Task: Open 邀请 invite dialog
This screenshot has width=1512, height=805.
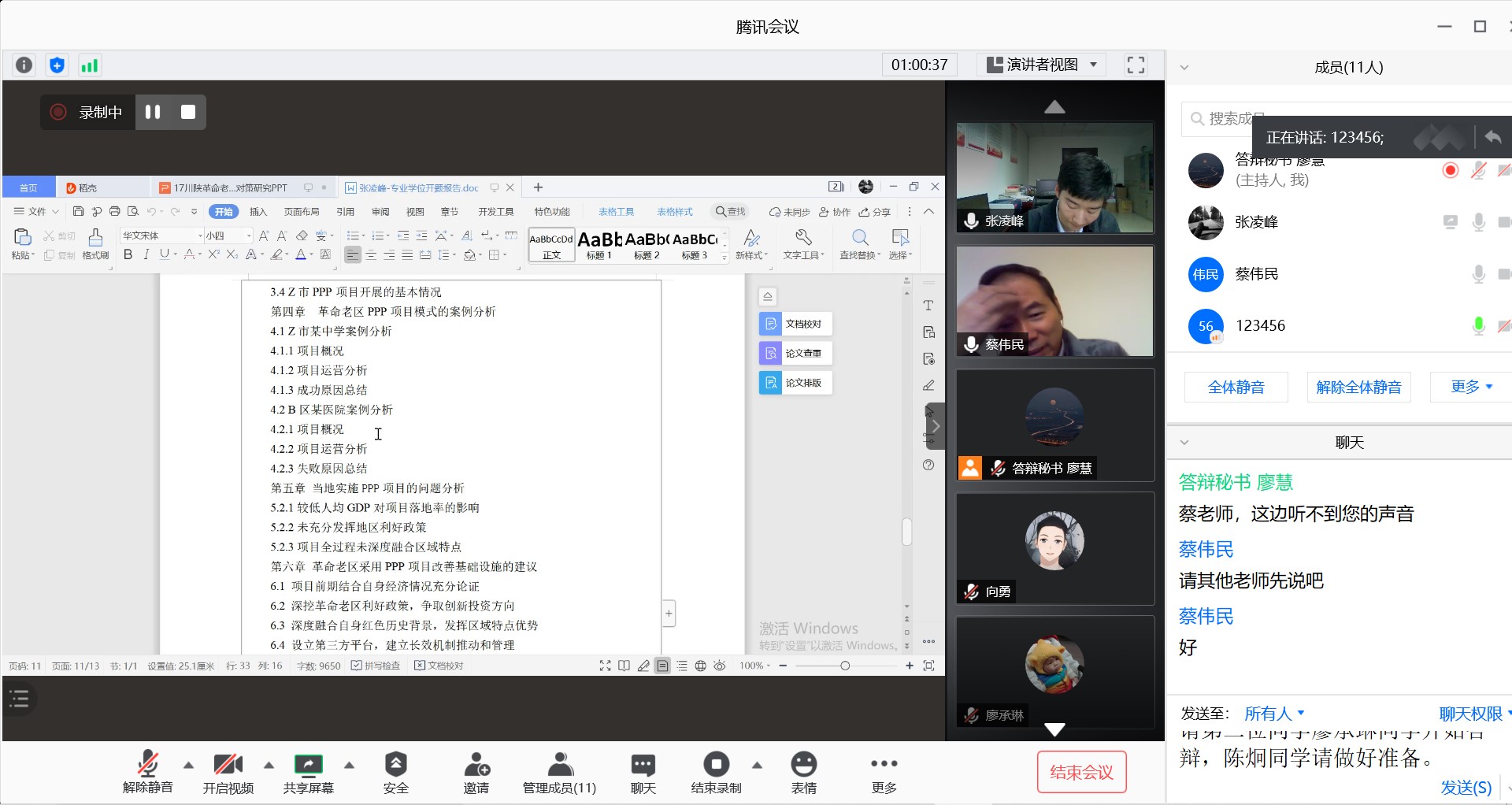Action: [x=476, y=773]
